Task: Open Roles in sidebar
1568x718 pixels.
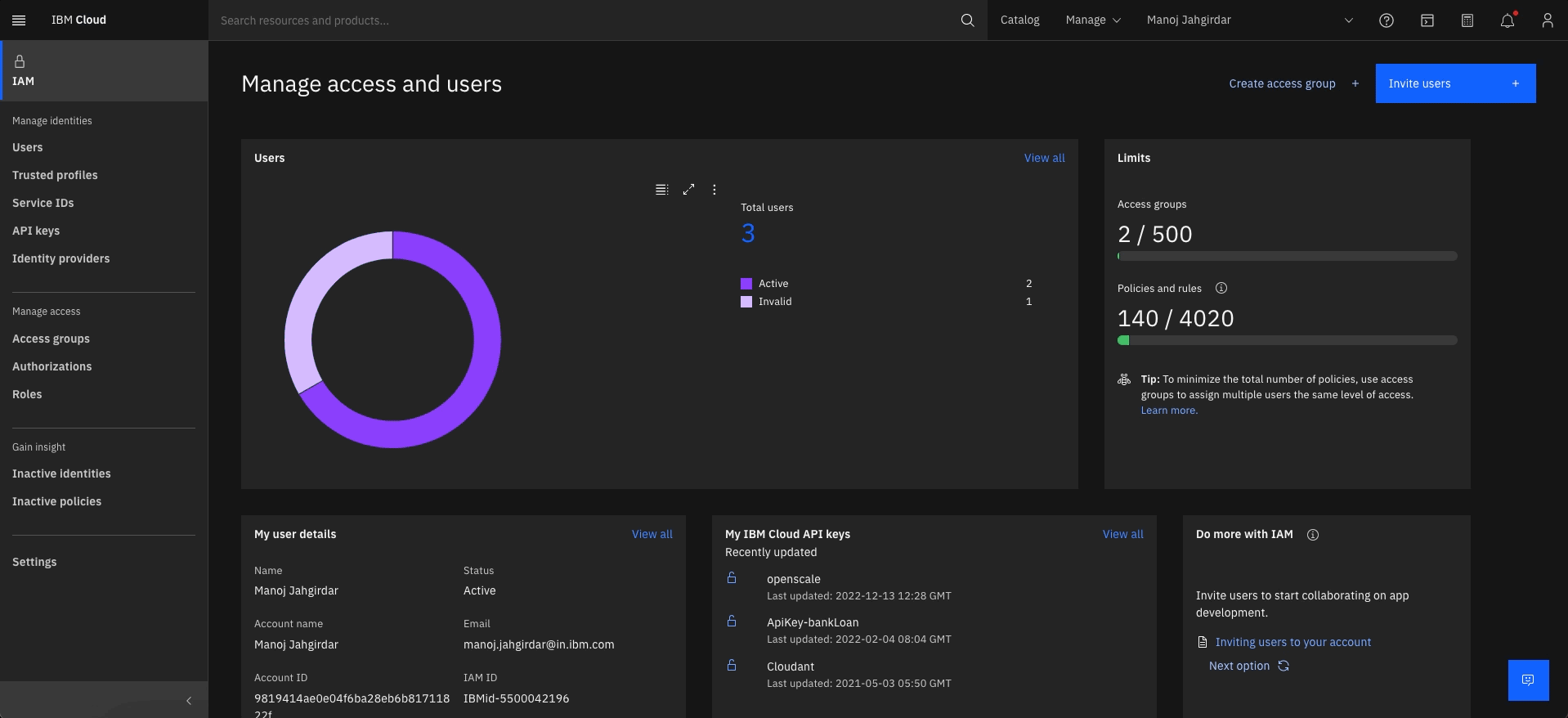Action: pos(27,394)
